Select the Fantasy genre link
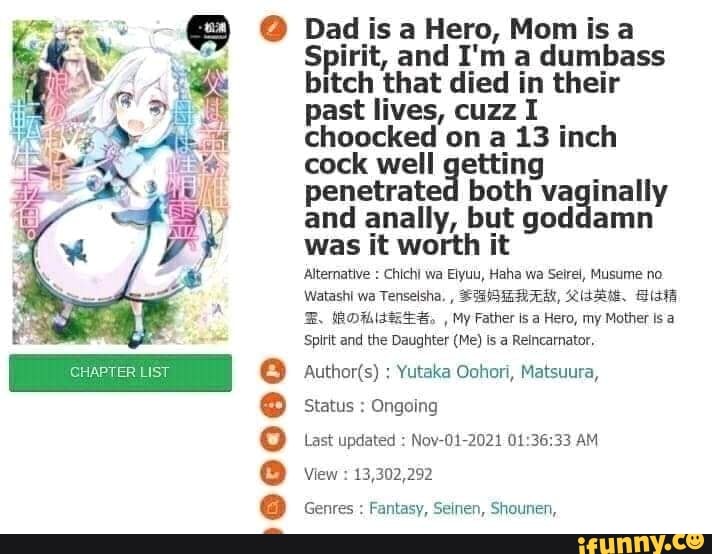The image size is (712, 554). click(x=396, y=508)
